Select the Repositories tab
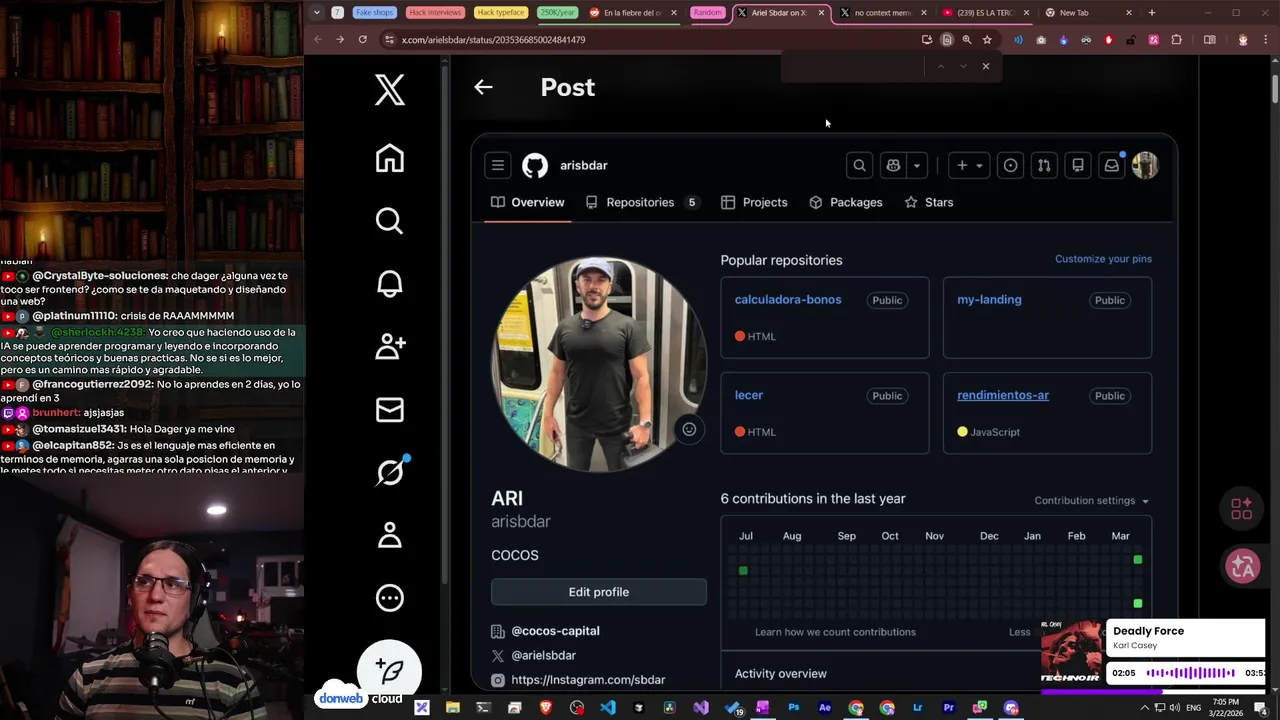1280x720 pixels. (x=641, y=202)
